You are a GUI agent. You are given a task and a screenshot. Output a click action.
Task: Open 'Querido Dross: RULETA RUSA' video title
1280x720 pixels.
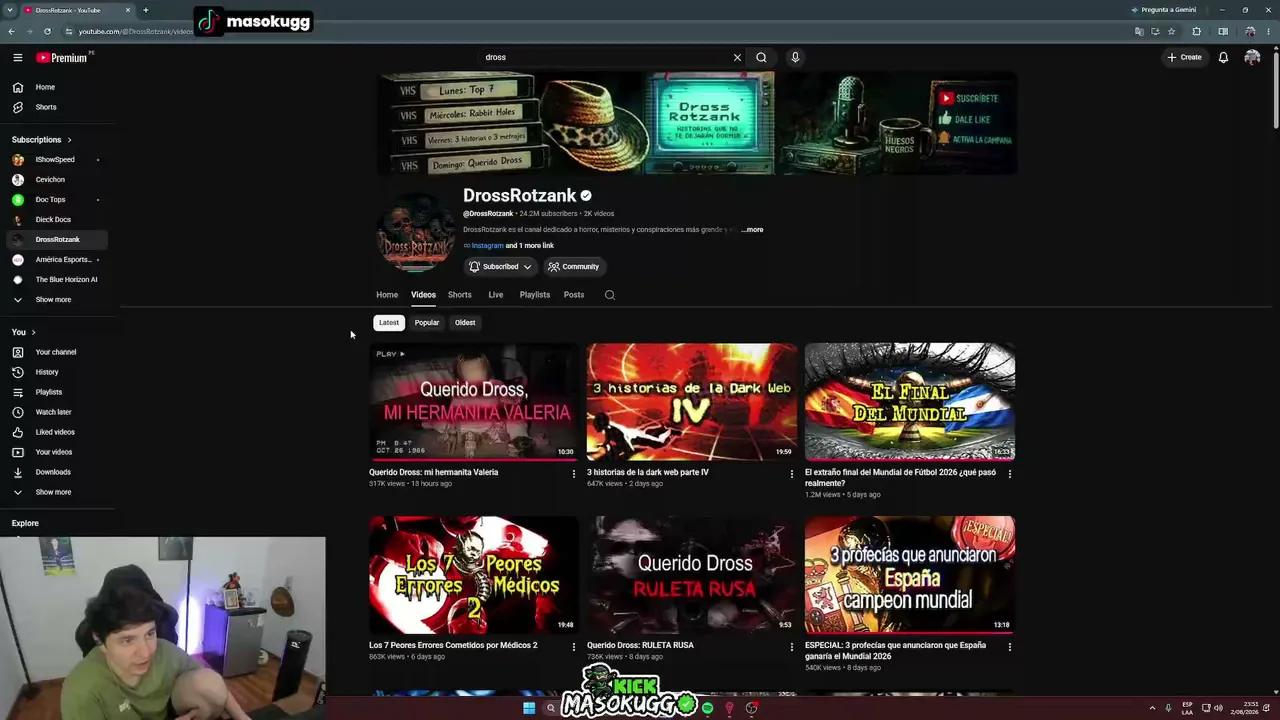click(640, 646)
